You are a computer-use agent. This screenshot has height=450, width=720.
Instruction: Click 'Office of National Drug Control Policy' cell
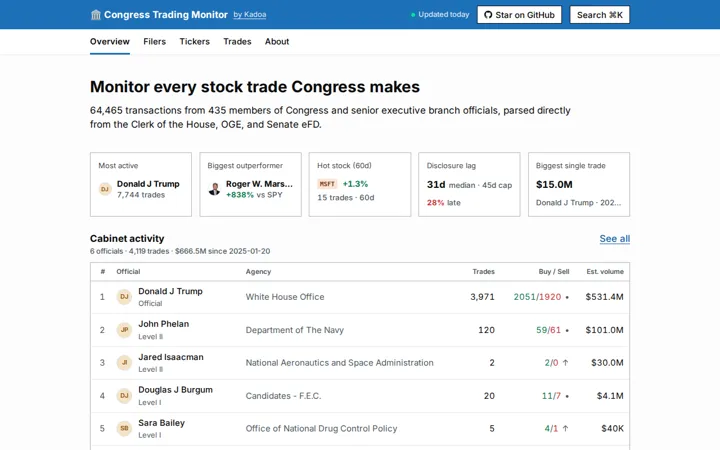tap(321, 428)
